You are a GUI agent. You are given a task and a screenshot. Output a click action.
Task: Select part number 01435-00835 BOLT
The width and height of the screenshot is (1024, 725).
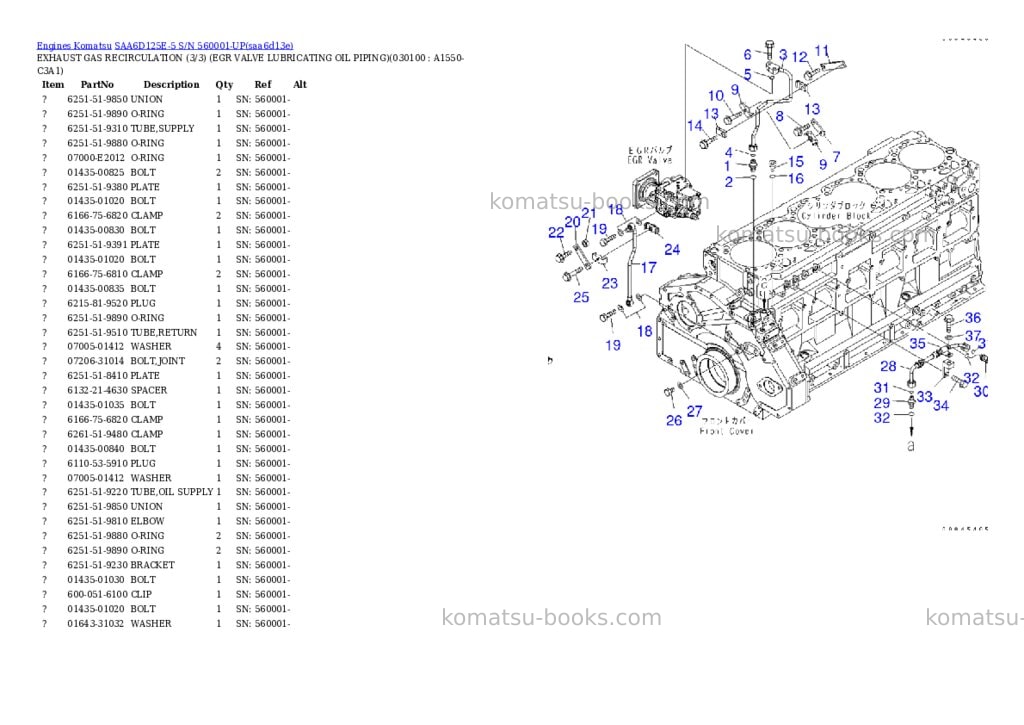tap(112, 289)
